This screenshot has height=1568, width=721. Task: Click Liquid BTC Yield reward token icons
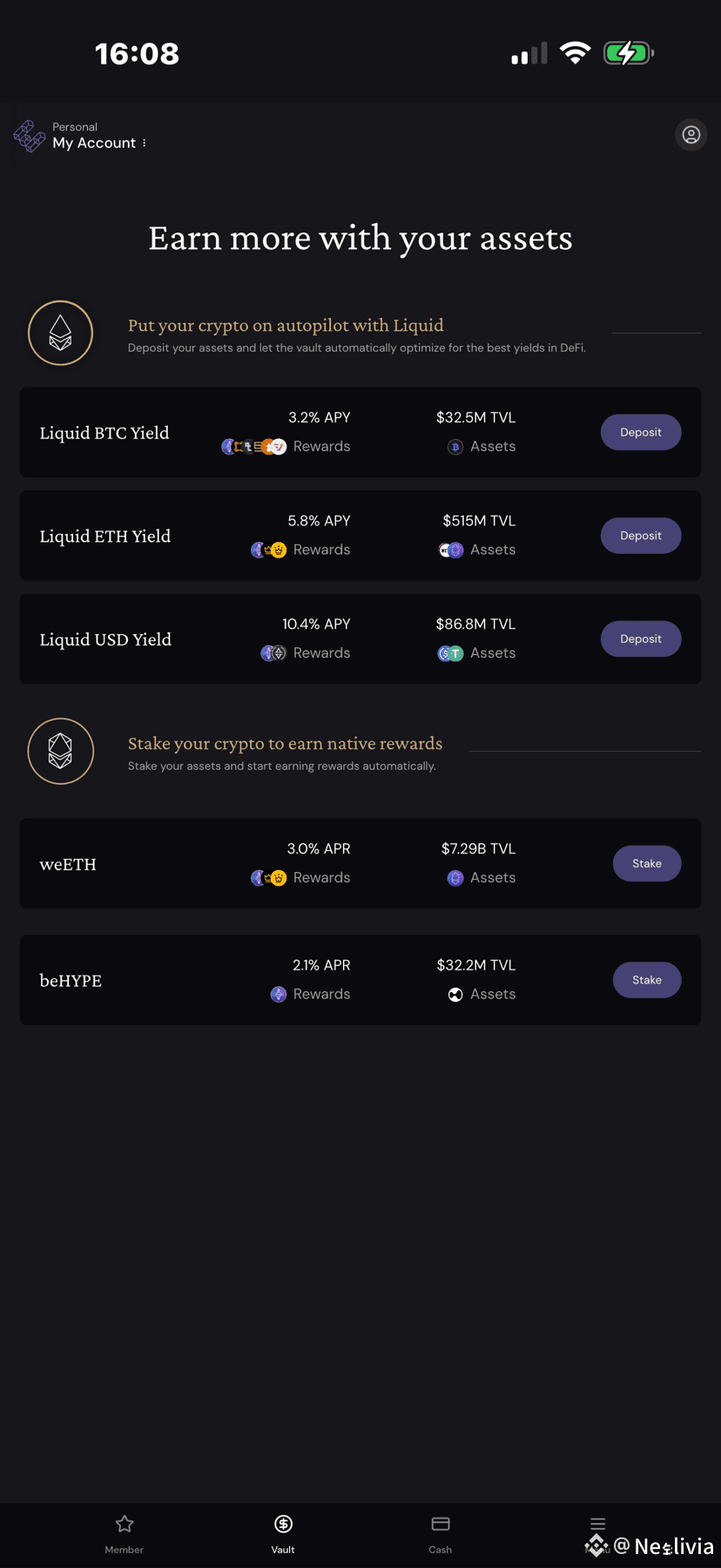(253, 447)
